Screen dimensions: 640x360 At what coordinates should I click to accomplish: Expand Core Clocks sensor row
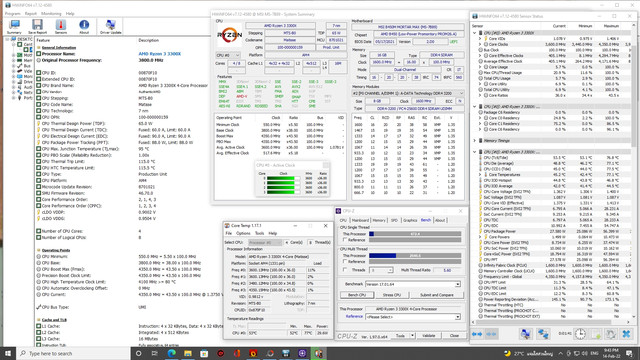click(481, 44)
